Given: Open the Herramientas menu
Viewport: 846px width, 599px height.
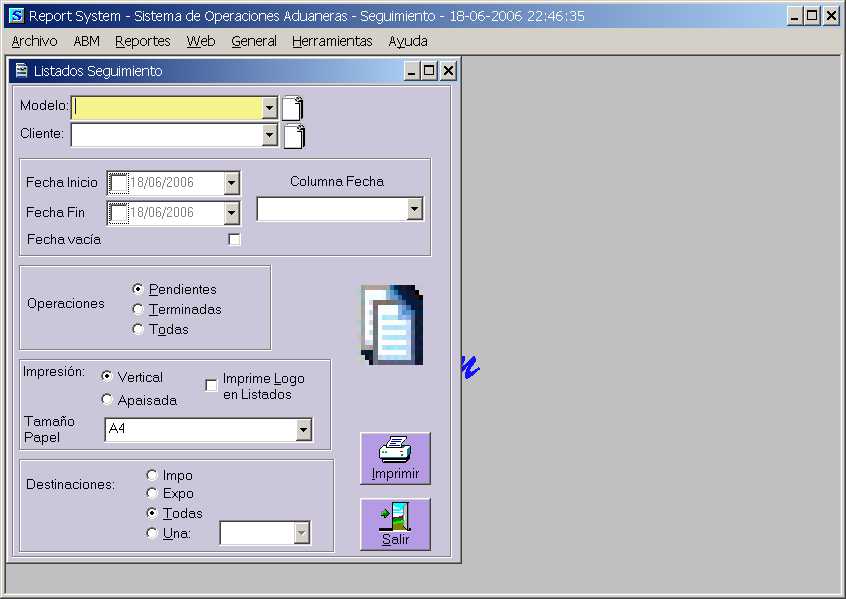Looking at the screenshot, I should click(x=332, y=41).
